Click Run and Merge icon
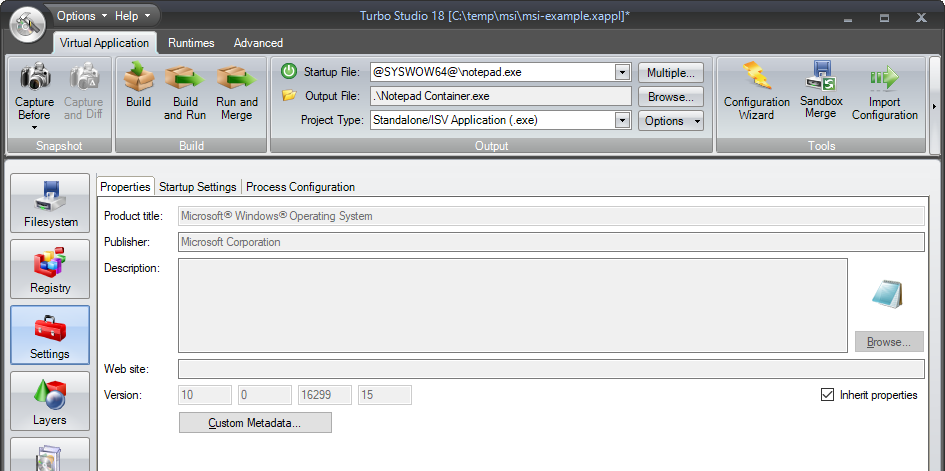 pos(237,76)
